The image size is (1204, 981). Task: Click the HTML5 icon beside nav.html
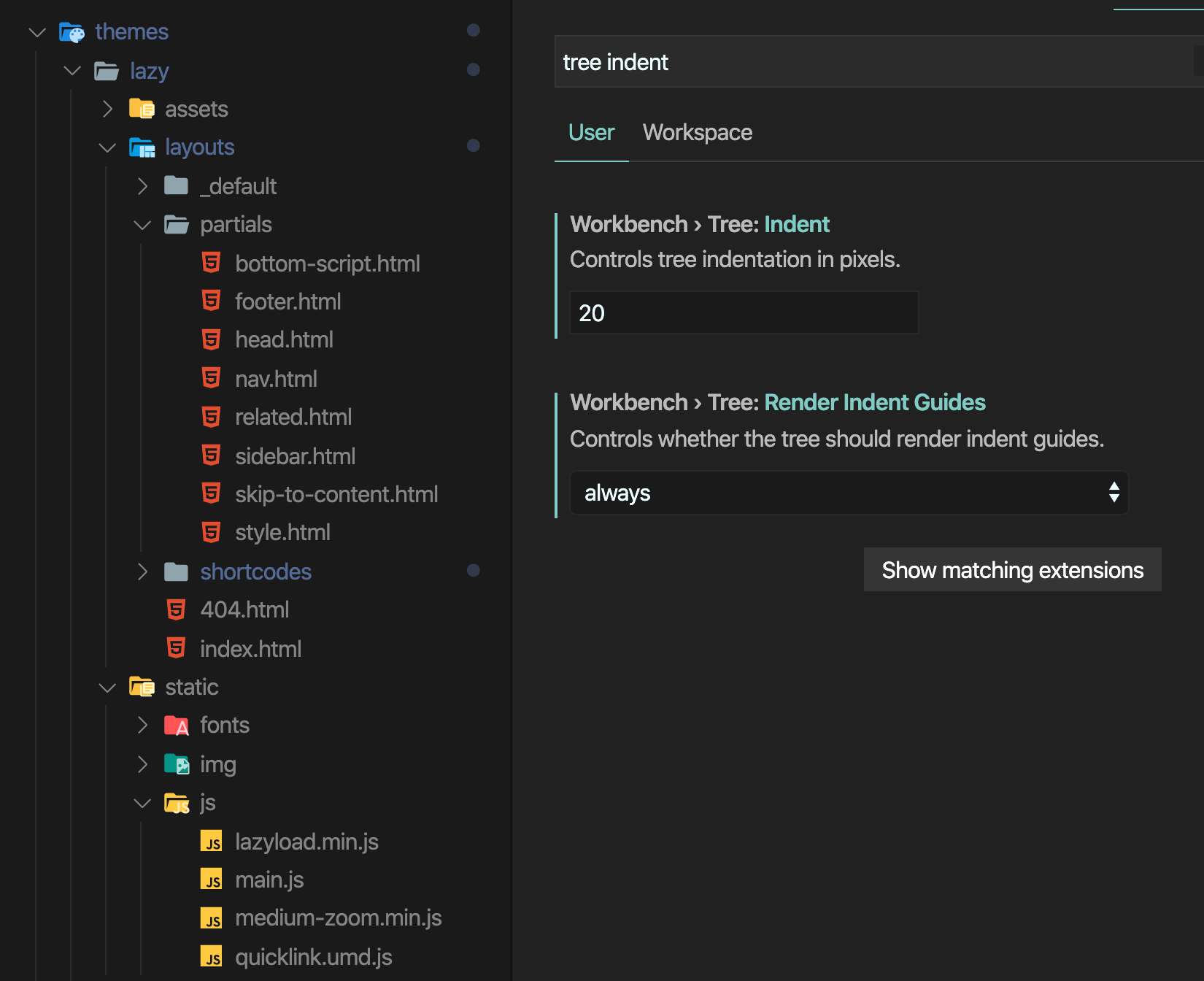click(211, 378)
